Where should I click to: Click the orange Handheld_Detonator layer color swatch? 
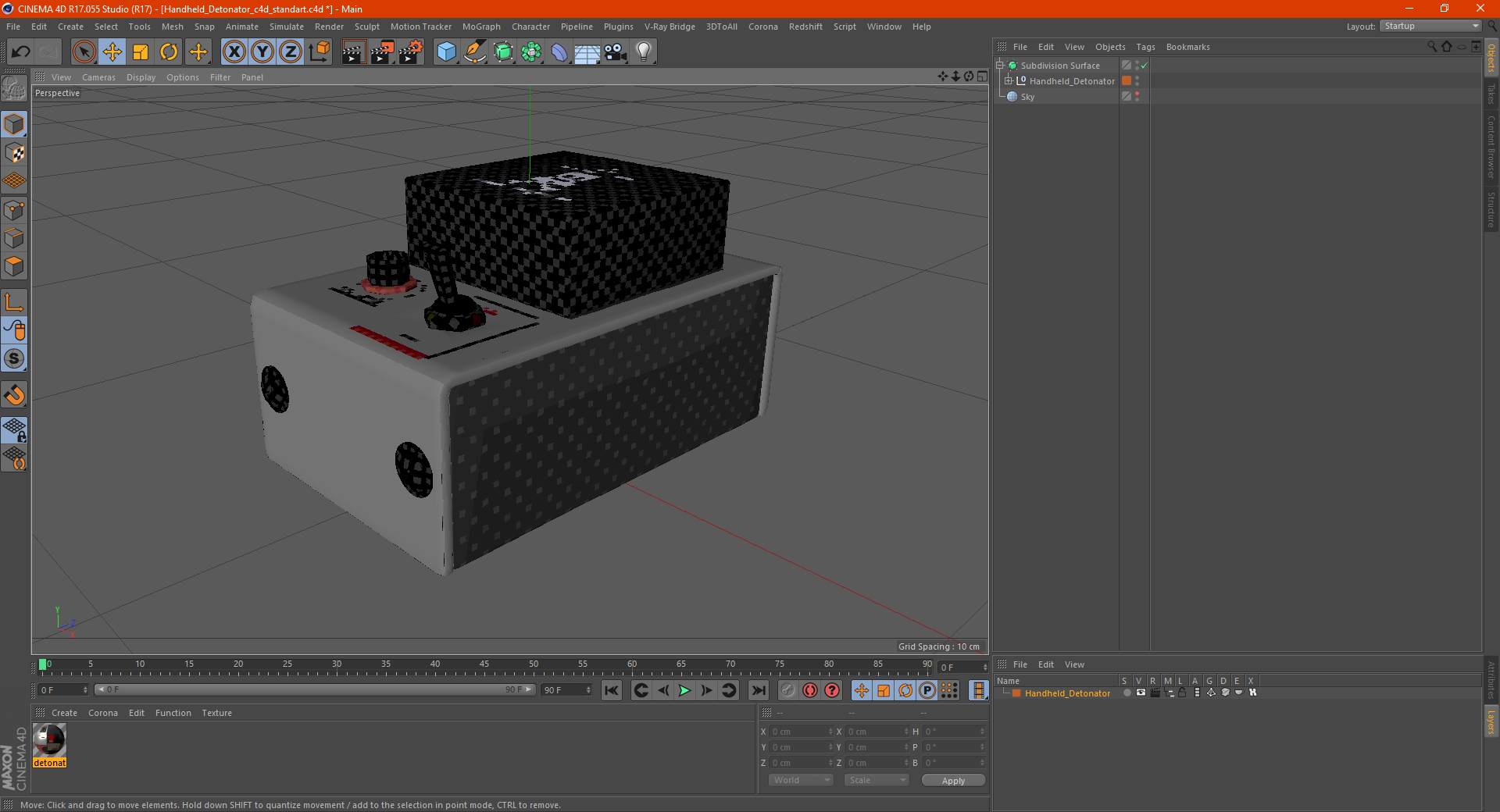point(1016,693)
